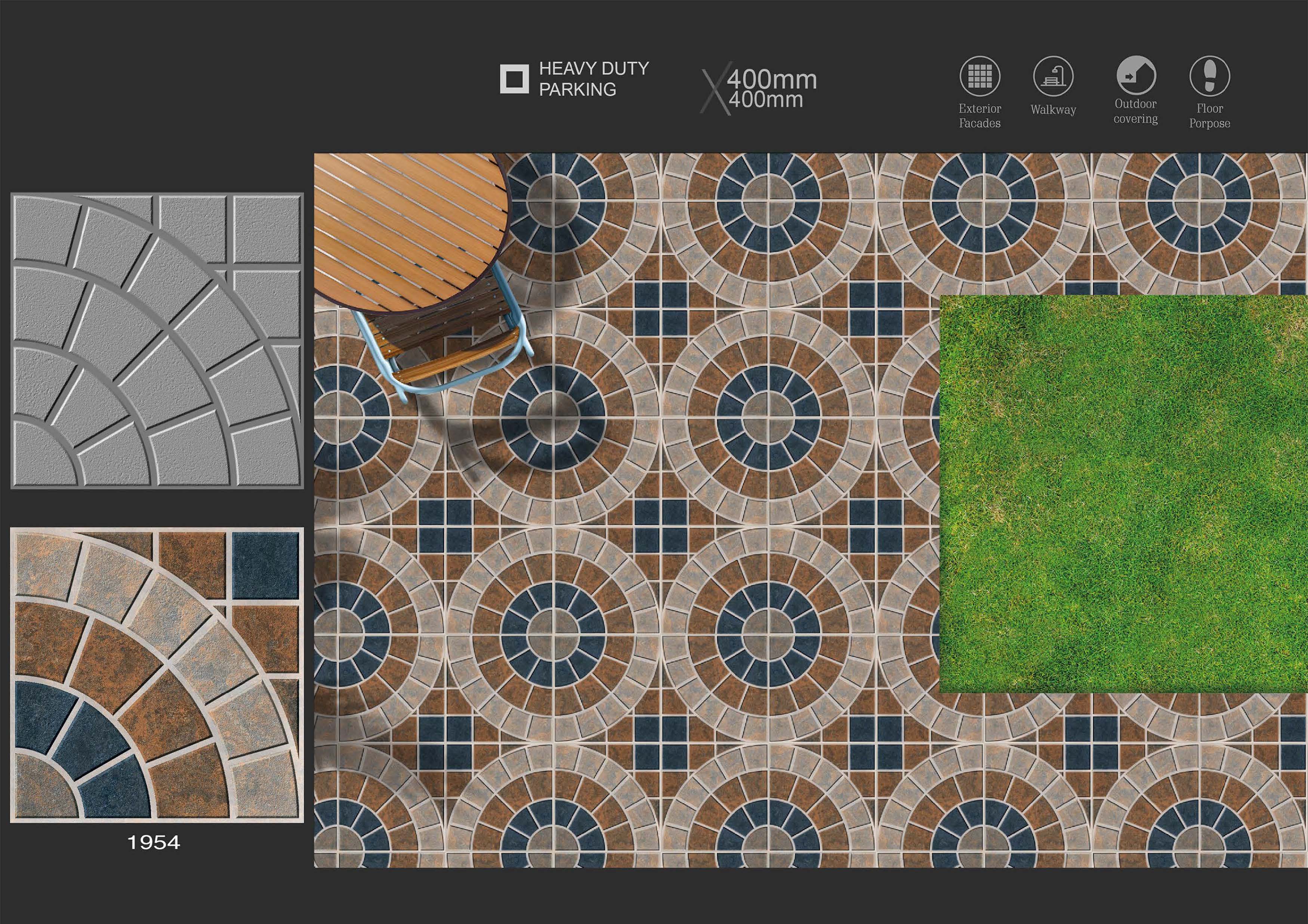The image size is (1308, 924).
Task: Click the Outdoor covering icon
Action: tap(1136, 75)
